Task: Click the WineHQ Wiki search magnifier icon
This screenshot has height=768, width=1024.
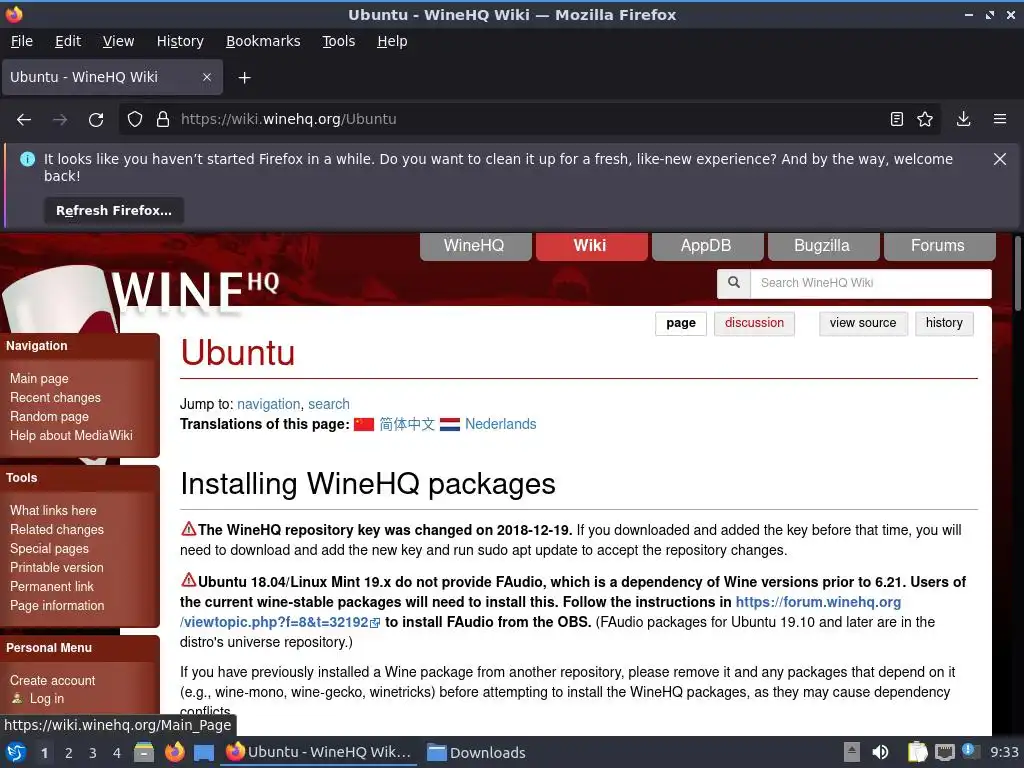Action: pyautogui.click(x=734, y=283)
